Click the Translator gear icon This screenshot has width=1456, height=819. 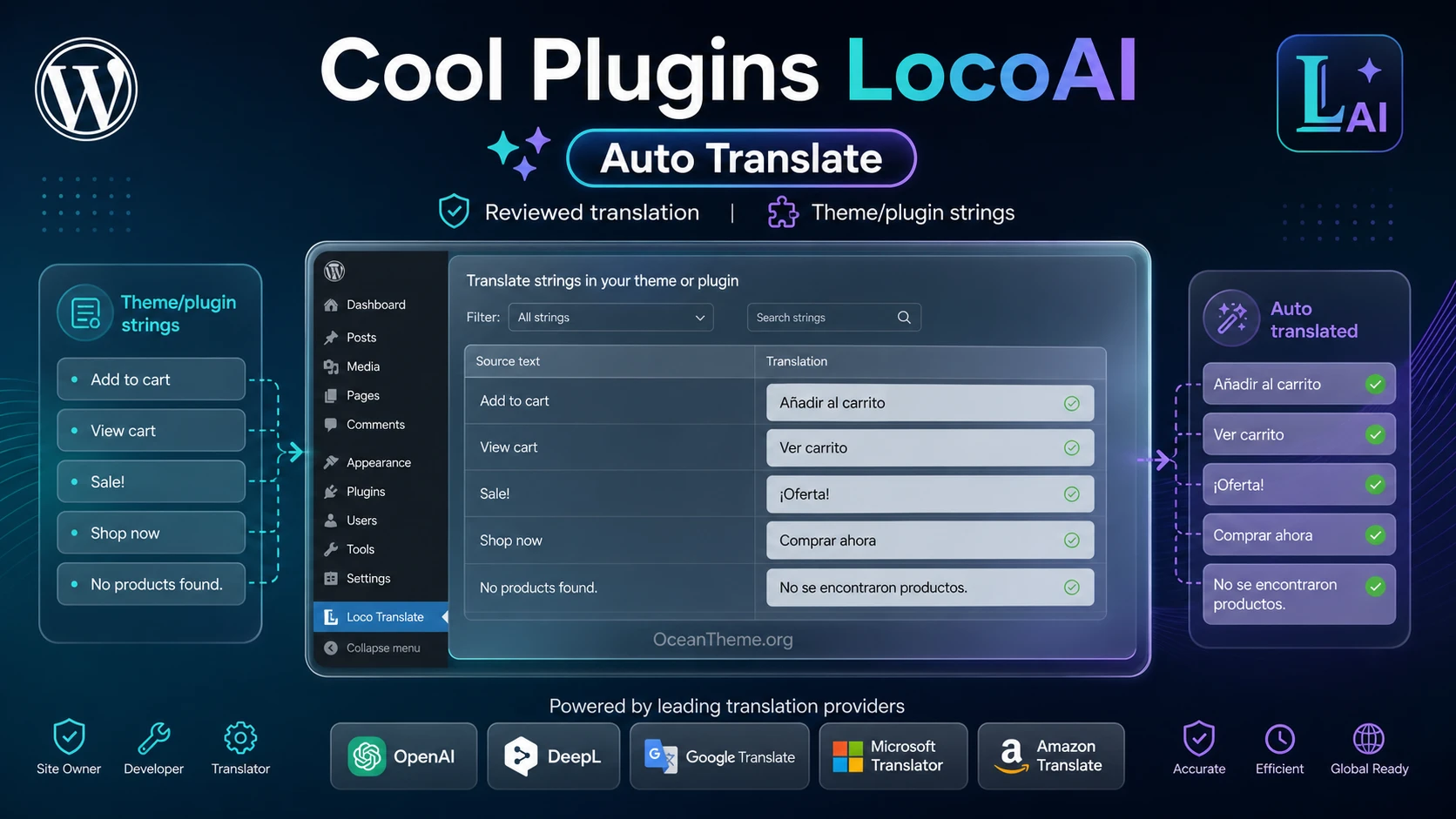pos(240,738)
